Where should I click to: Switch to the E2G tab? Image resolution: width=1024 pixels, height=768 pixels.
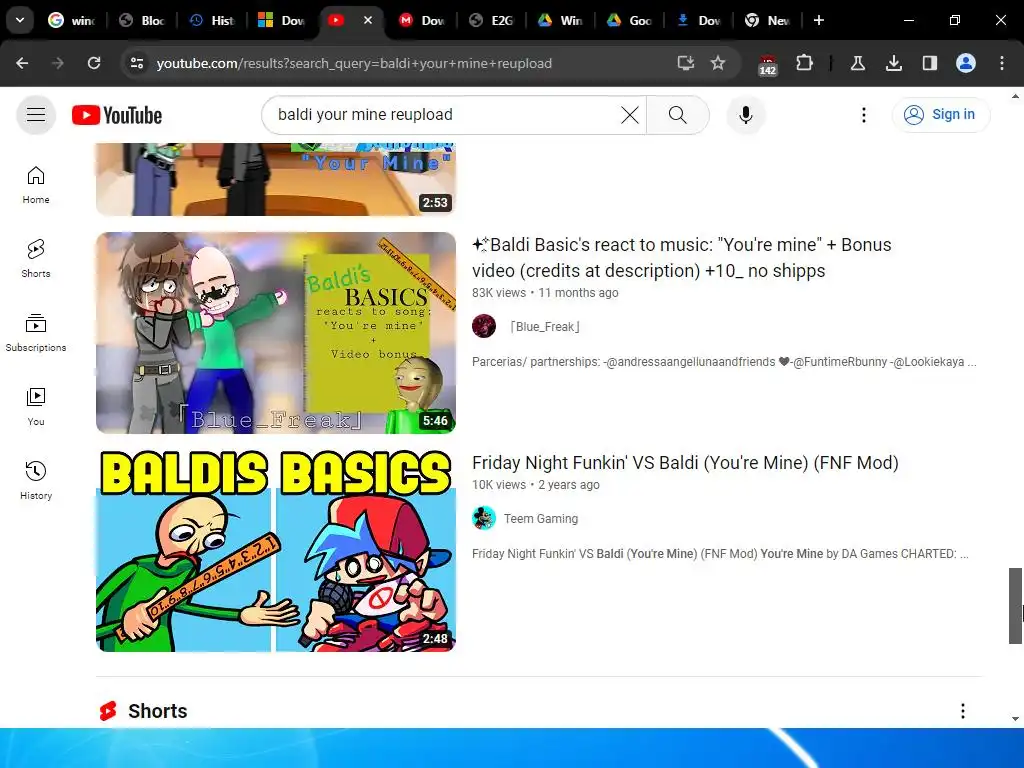pyautogui.click(x=492, y=20)
